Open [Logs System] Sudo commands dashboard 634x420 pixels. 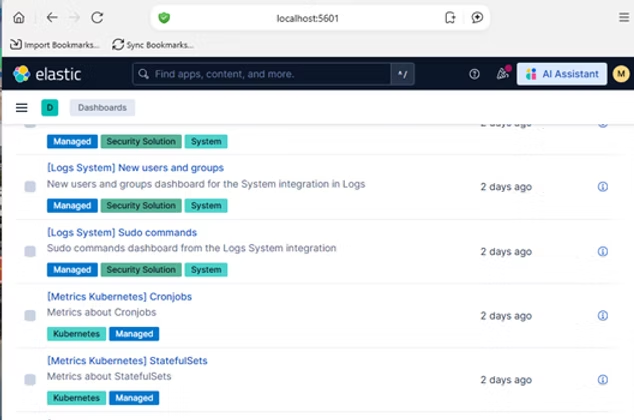click(x=122, y=232)
